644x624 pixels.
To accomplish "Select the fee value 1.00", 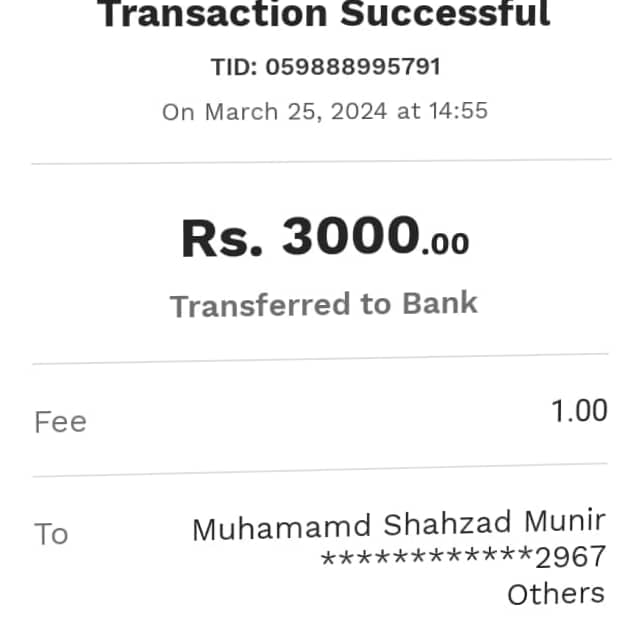I will coord(579,411).
